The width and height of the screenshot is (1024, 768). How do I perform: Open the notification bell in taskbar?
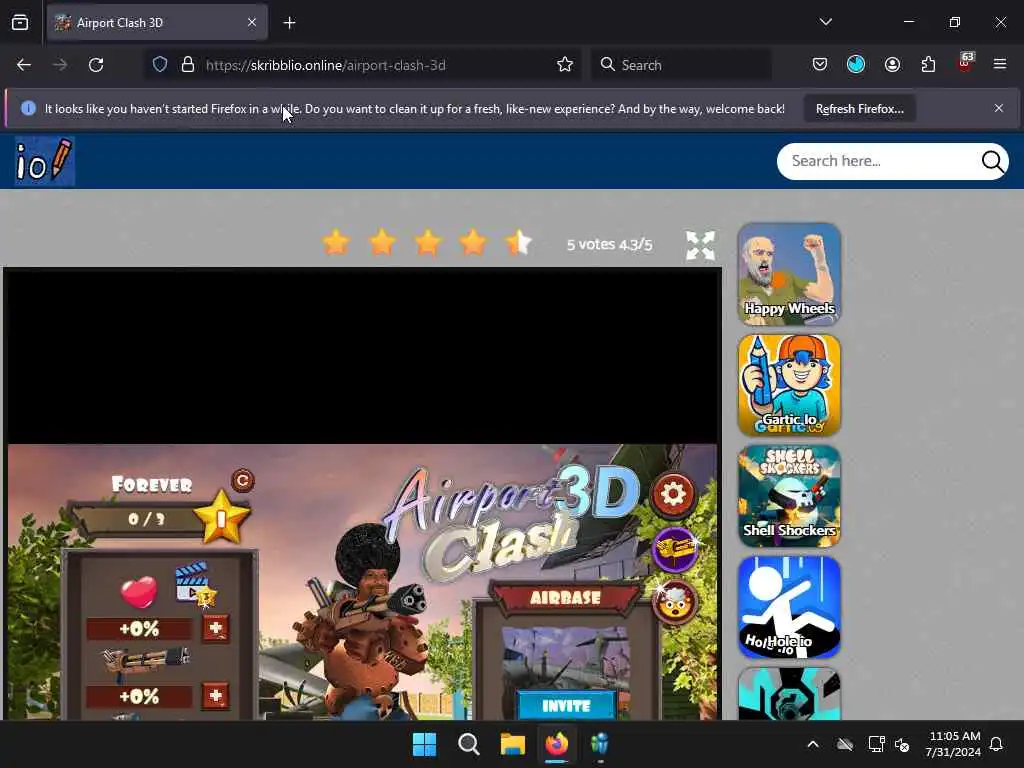point(997,744)
